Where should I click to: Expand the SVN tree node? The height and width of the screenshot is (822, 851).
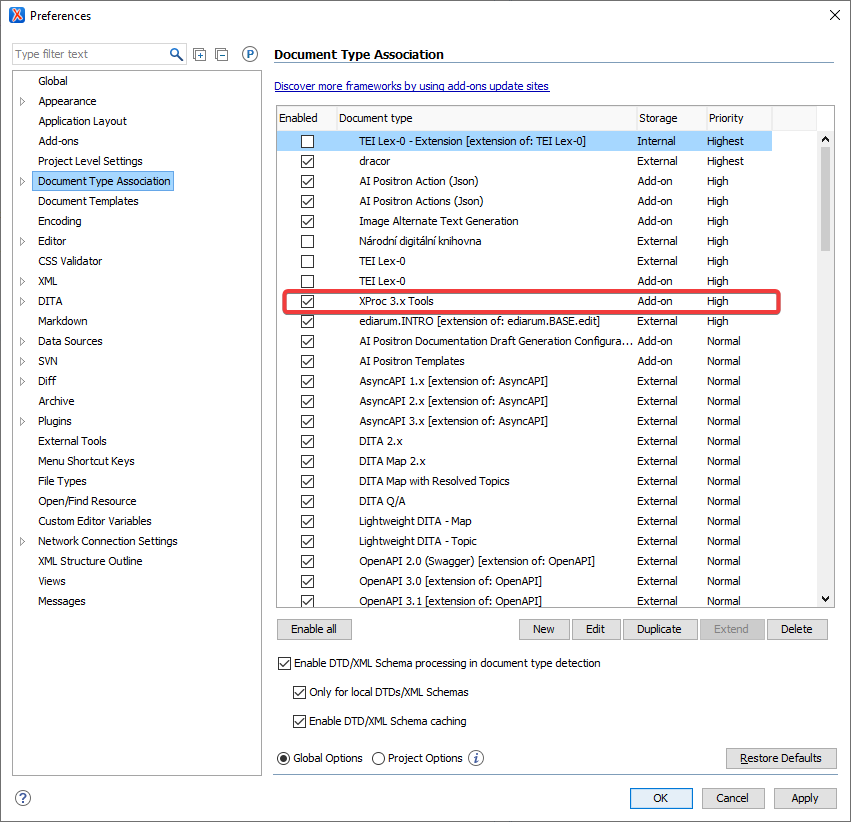22,361
